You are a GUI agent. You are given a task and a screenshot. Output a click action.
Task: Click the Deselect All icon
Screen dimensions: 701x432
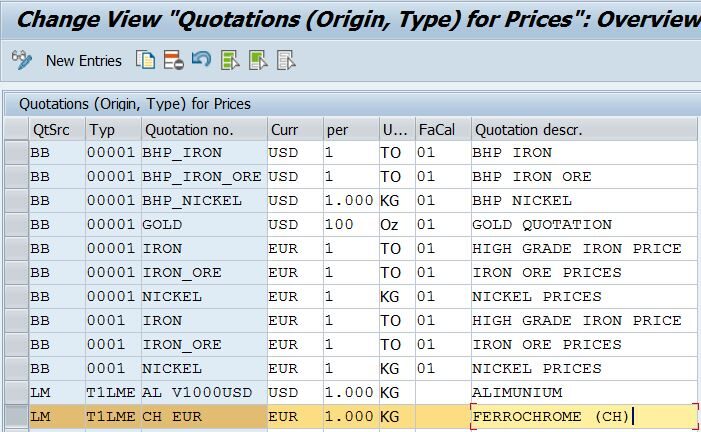(286, 61)
